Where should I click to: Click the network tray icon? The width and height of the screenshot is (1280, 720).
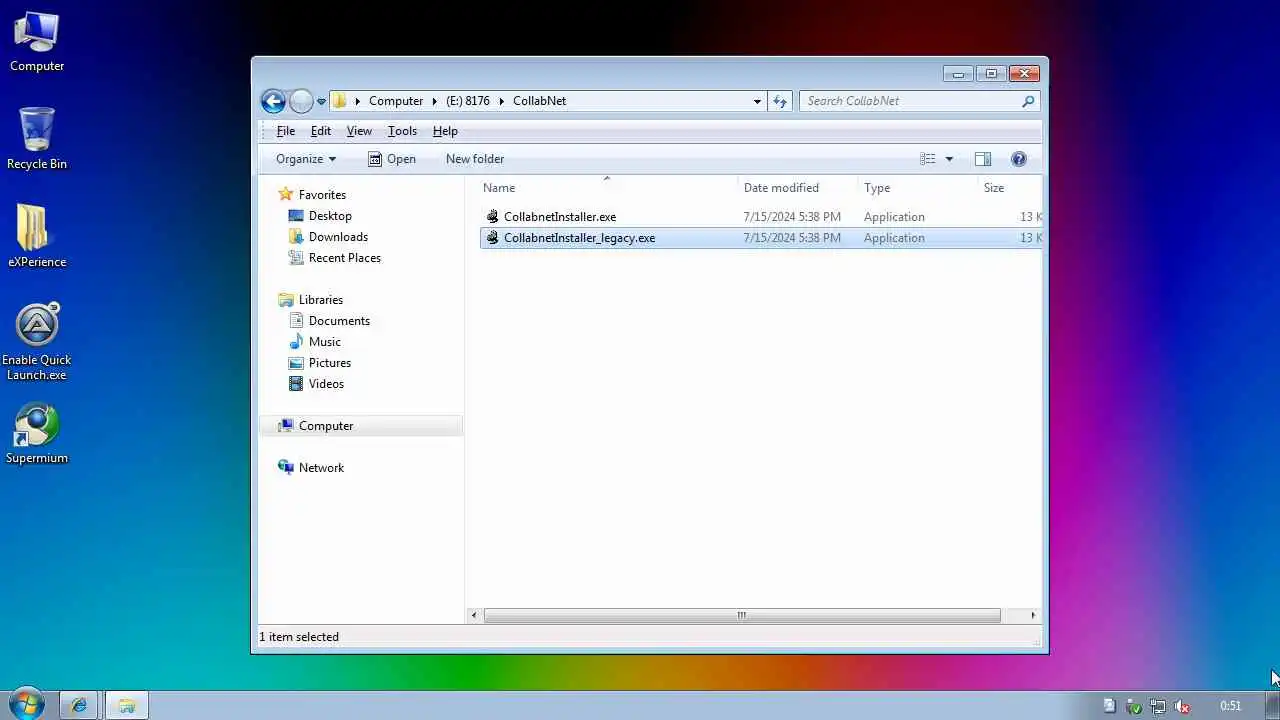click(1157, 706)
